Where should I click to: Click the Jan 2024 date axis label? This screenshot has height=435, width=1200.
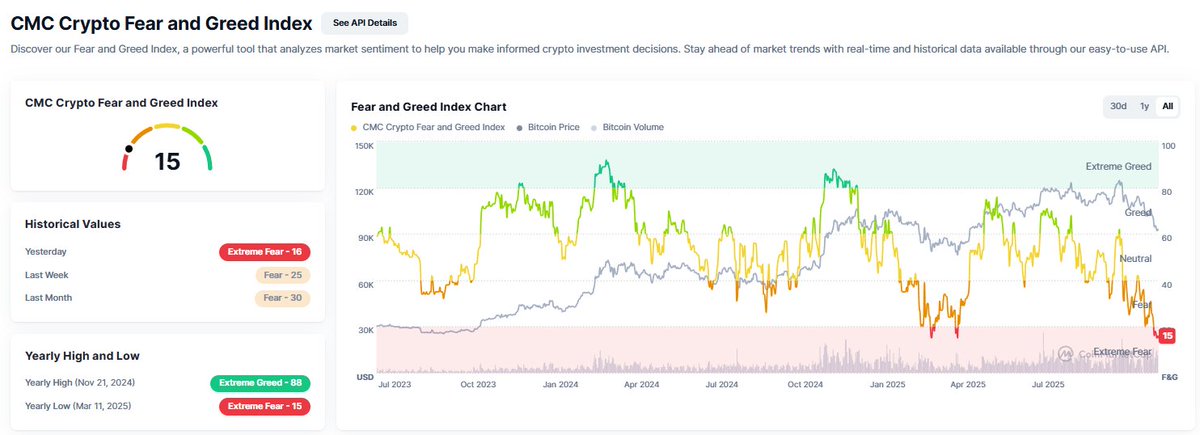point(561,384)
